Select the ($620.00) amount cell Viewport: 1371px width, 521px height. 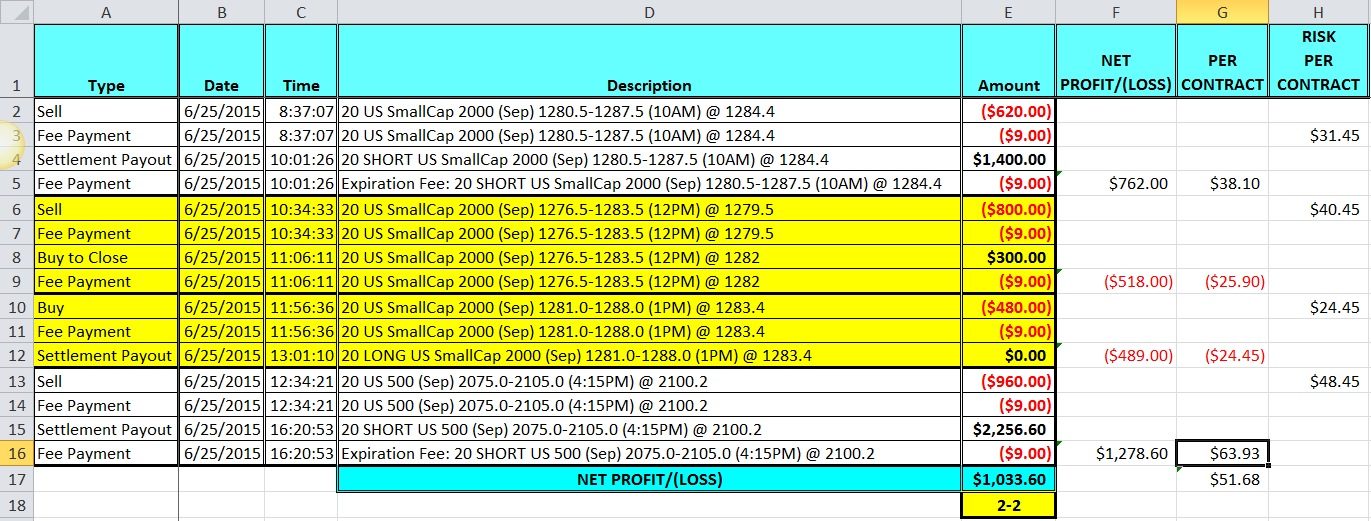[1009, 111]
